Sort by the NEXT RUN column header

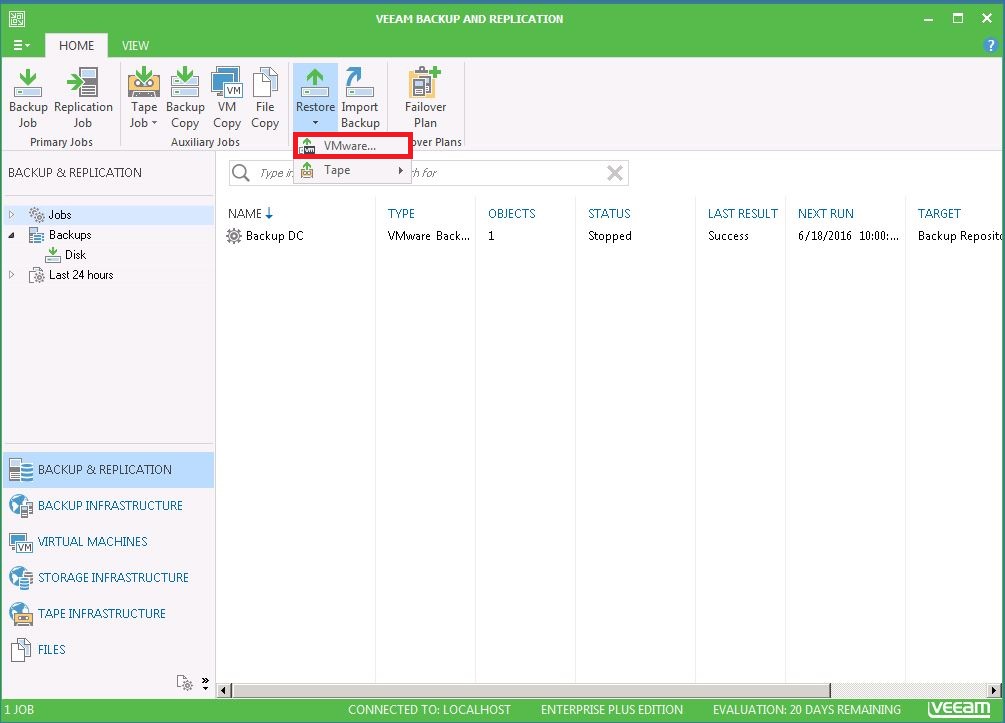pos(826,213)
